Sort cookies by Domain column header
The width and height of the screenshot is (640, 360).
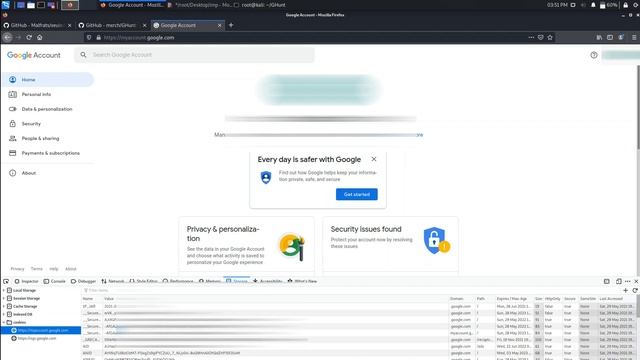pyautogui.click(x=461, y=299)
